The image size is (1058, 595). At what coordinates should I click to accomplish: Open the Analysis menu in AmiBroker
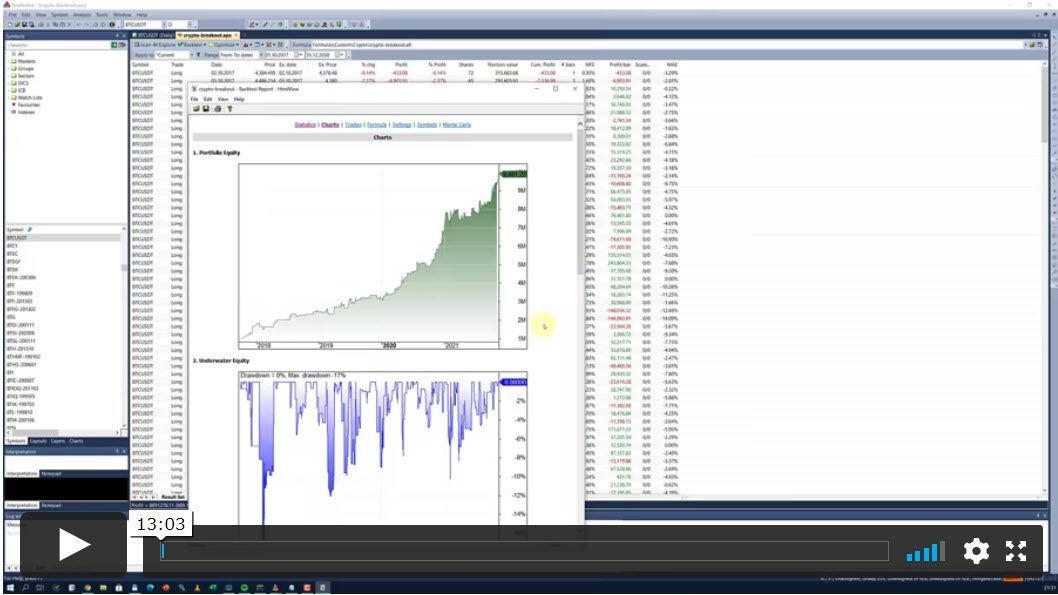tap(82, 14)
